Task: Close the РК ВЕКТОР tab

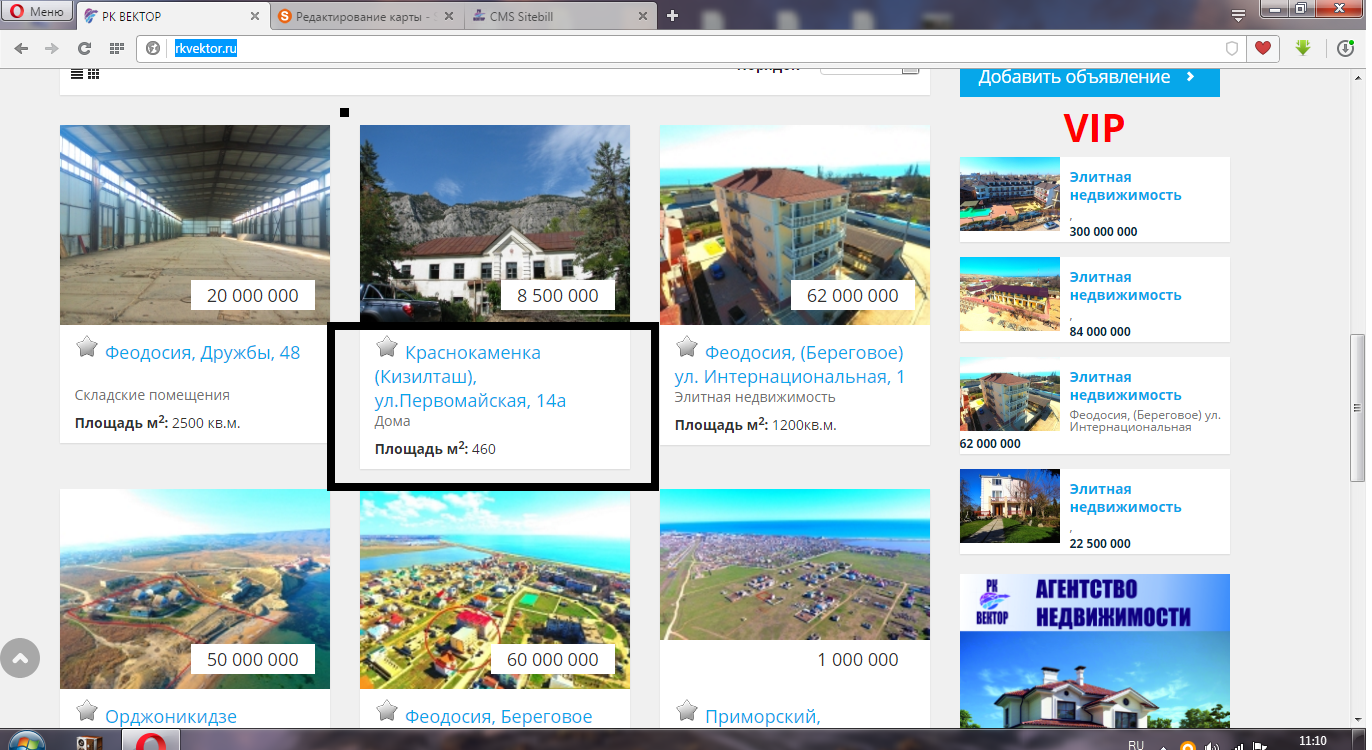Action: (x=255, y=16)
